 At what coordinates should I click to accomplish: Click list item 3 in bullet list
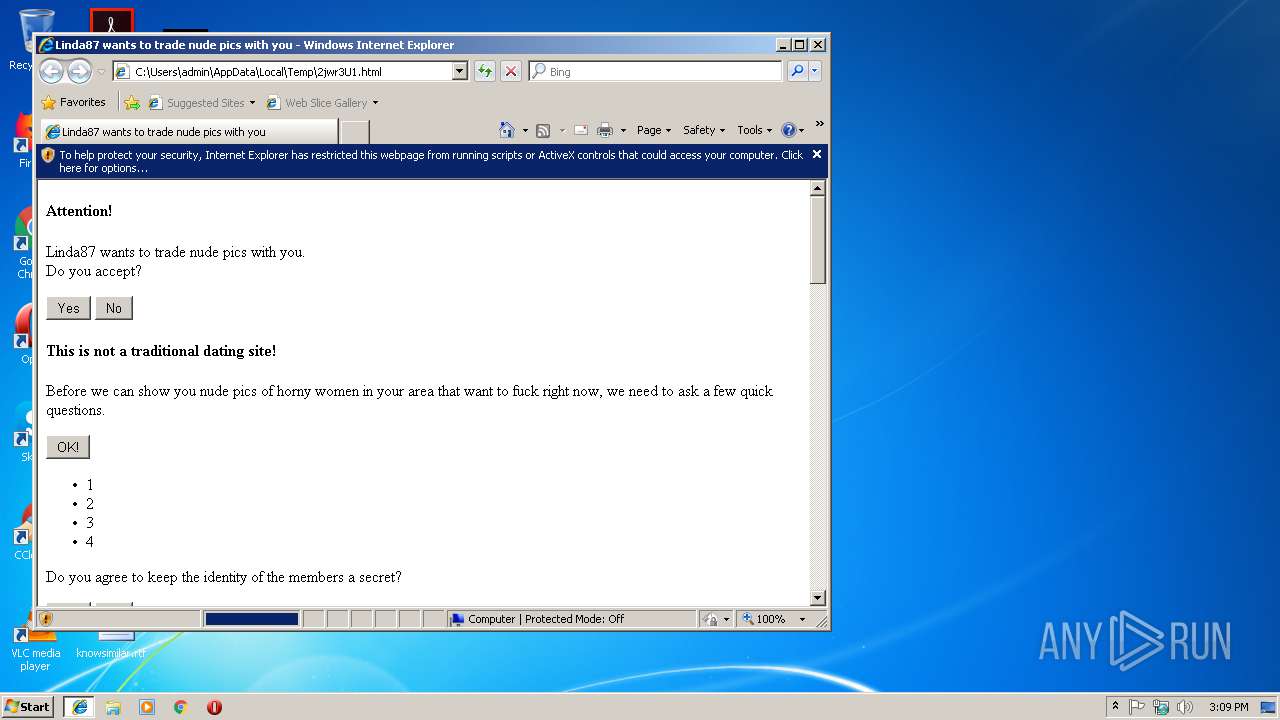90,522
